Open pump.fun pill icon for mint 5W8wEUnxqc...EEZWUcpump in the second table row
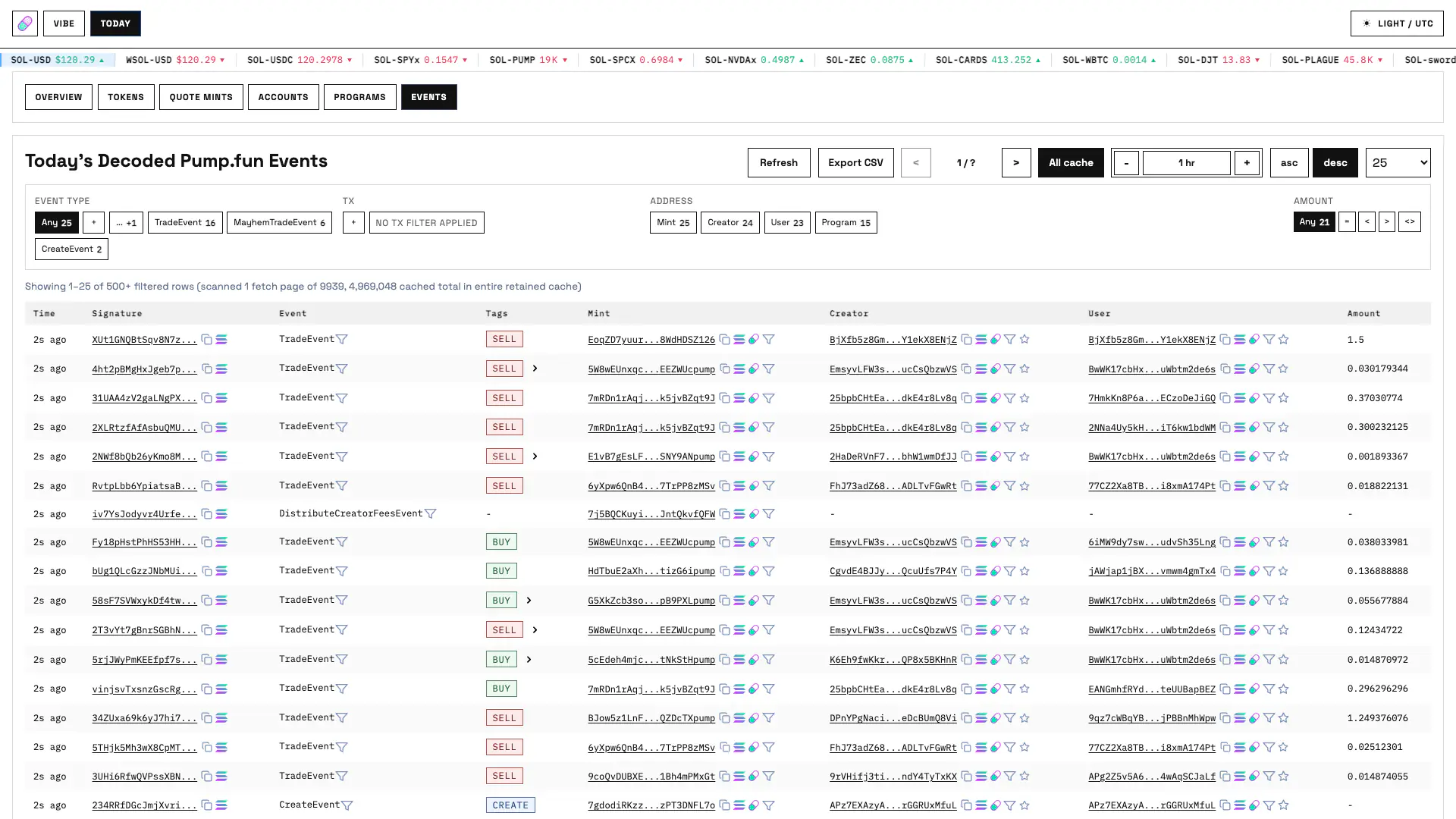1456x819 pixels. click(x=754, y=369)
